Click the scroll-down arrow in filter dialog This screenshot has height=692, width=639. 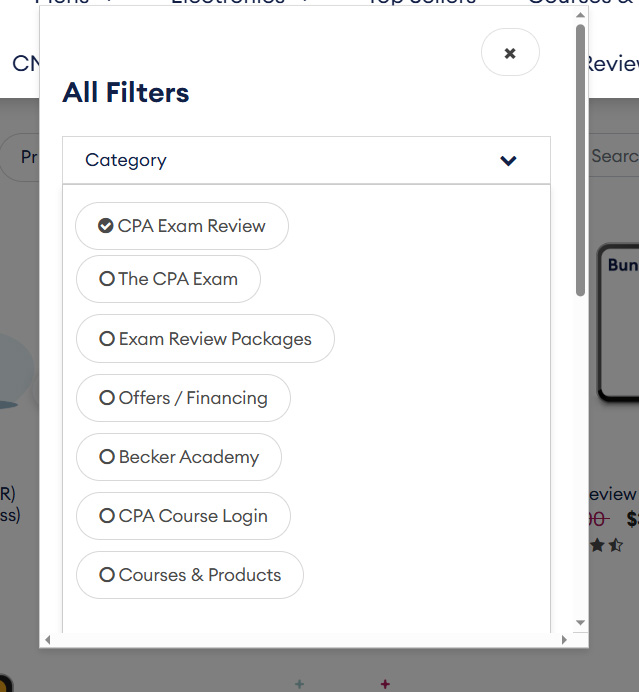tap(581, 623)
